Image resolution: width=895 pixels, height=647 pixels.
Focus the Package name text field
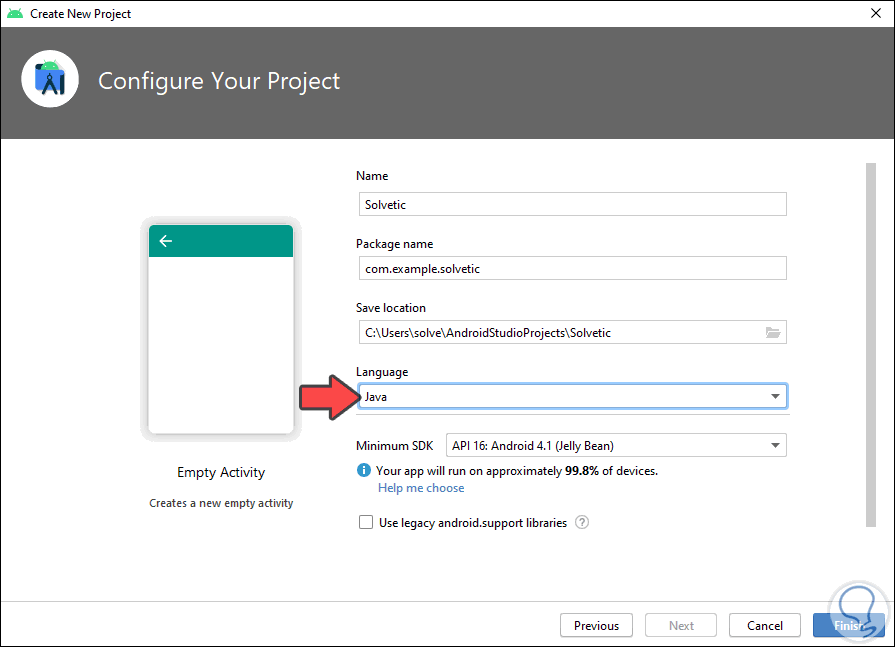pyautogui.click(x=572, y=268)
